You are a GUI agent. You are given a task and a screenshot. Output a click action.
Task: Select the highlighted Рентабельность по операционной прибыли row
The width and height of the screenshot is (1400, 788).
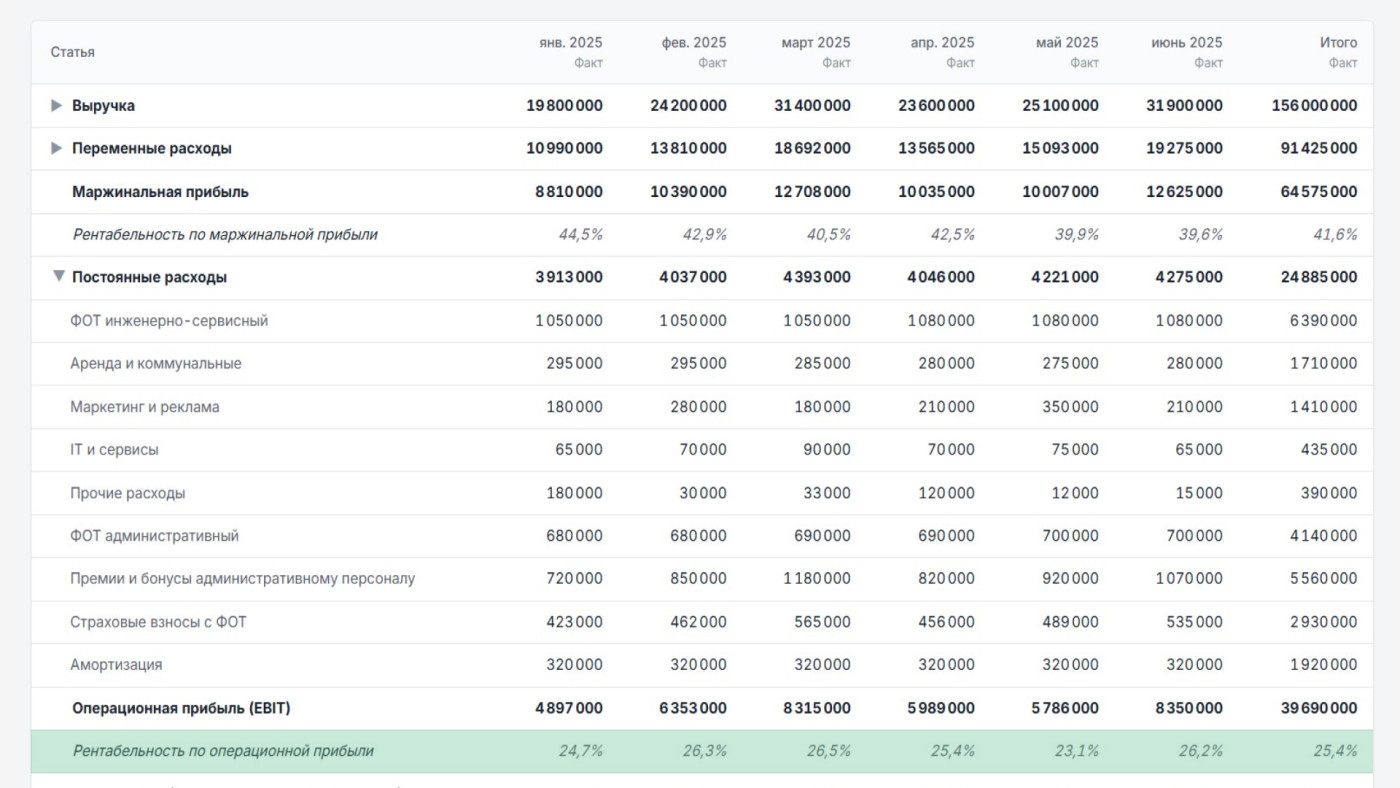(x=702, y=751)
